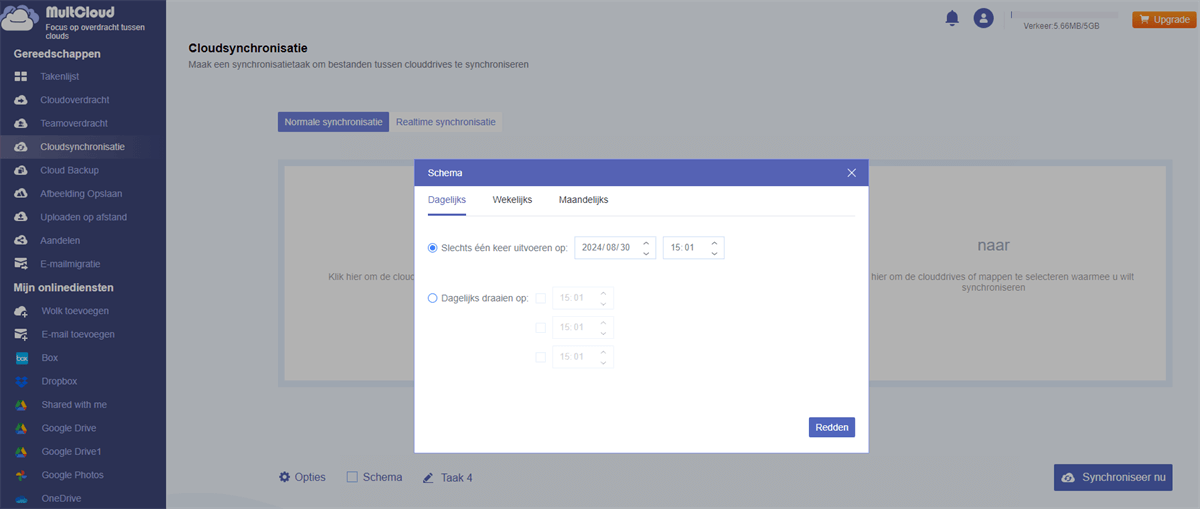This screenshot has height=509, width=1200.
Task: Open the Takenlijst grid icon
Action: tap(21, 77)
